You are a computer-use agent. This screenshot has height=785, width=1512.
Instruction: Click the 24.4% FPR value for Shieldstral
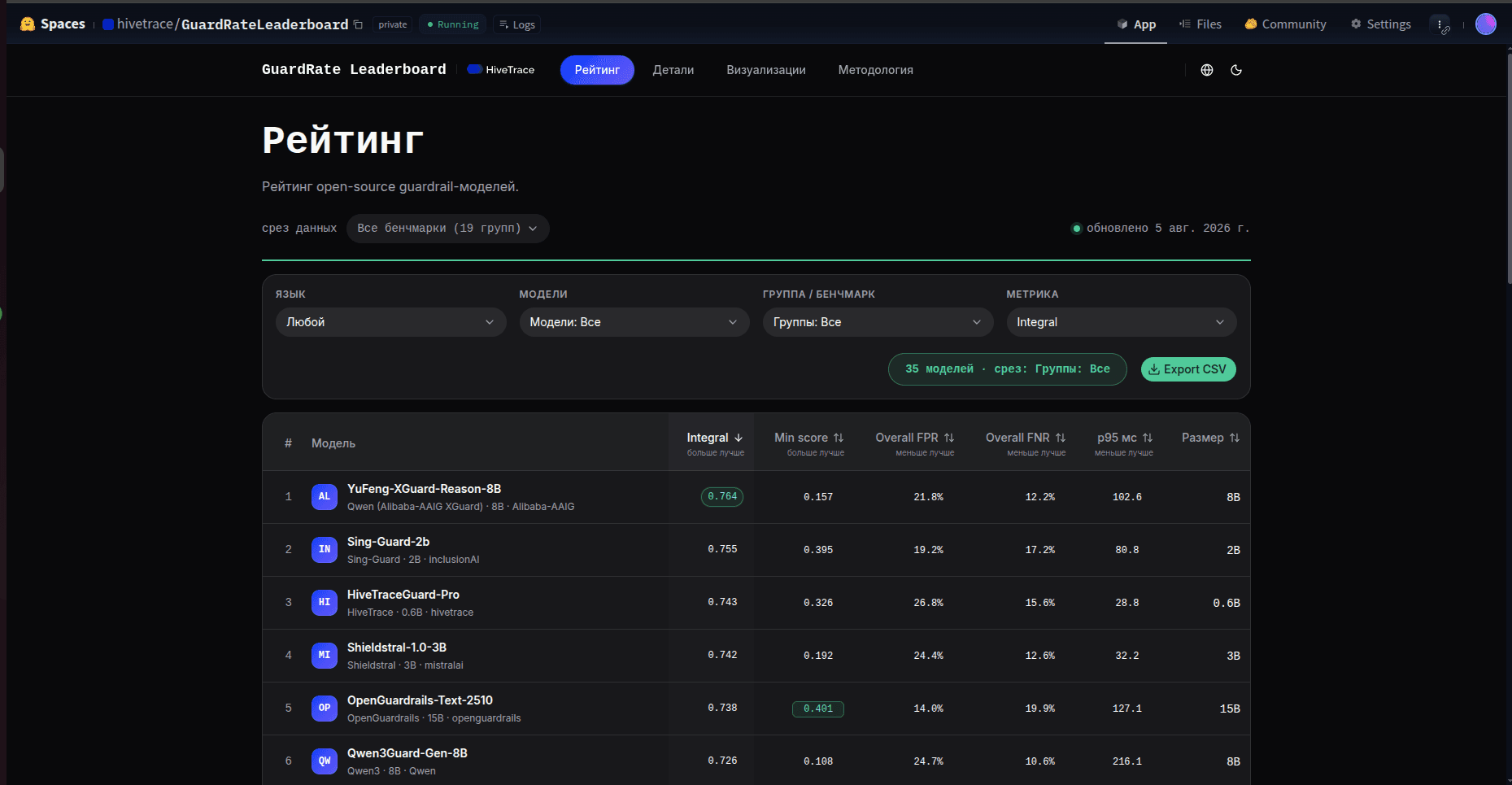coord(928,656)
